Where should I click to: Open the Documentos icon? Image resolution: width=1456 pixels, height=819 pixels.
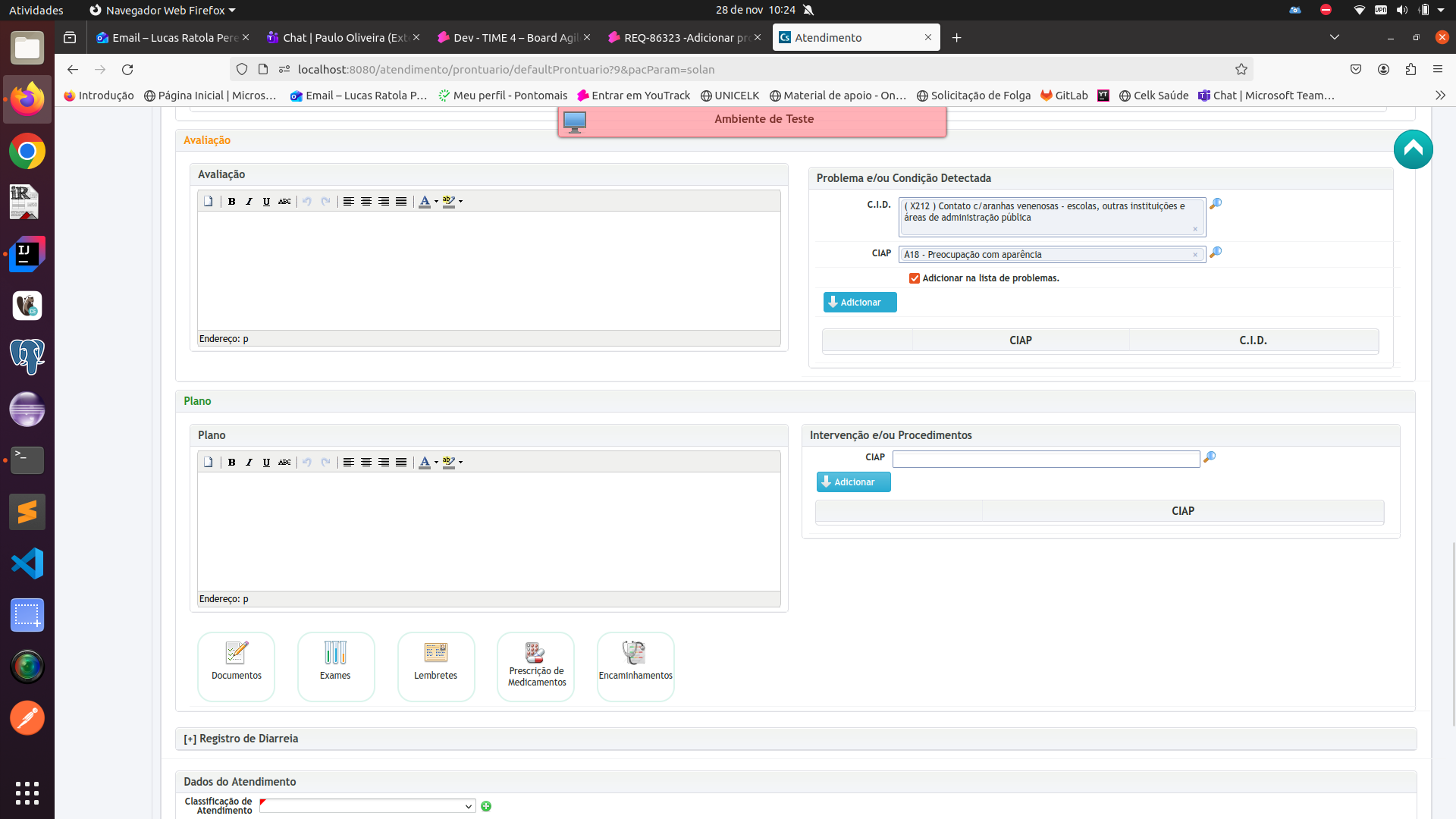pos(236,665)
